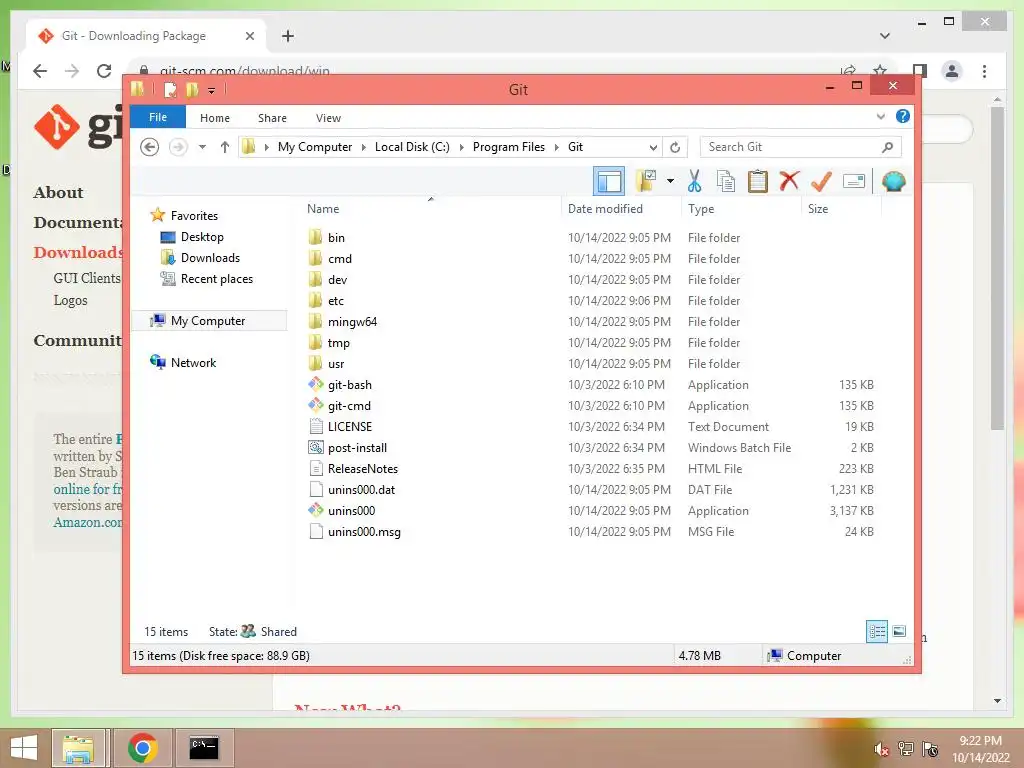Expand arrow after Program Files breadcrumb
This screenshot has width=1024, height=768.
point(557,147)
